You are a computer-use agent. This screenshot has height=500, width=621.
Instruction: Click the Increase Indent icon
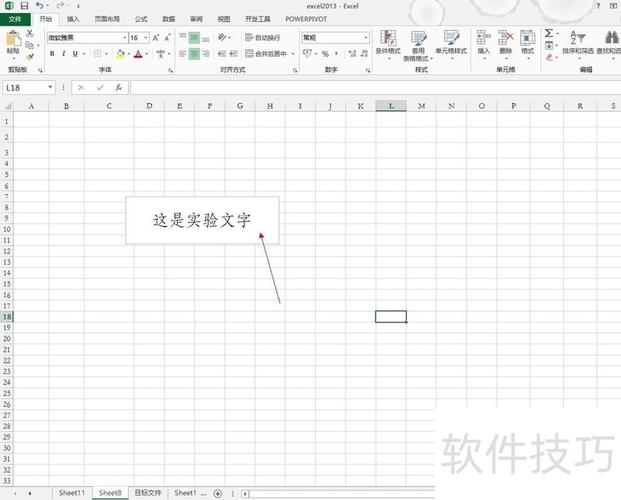click(234, 53)
